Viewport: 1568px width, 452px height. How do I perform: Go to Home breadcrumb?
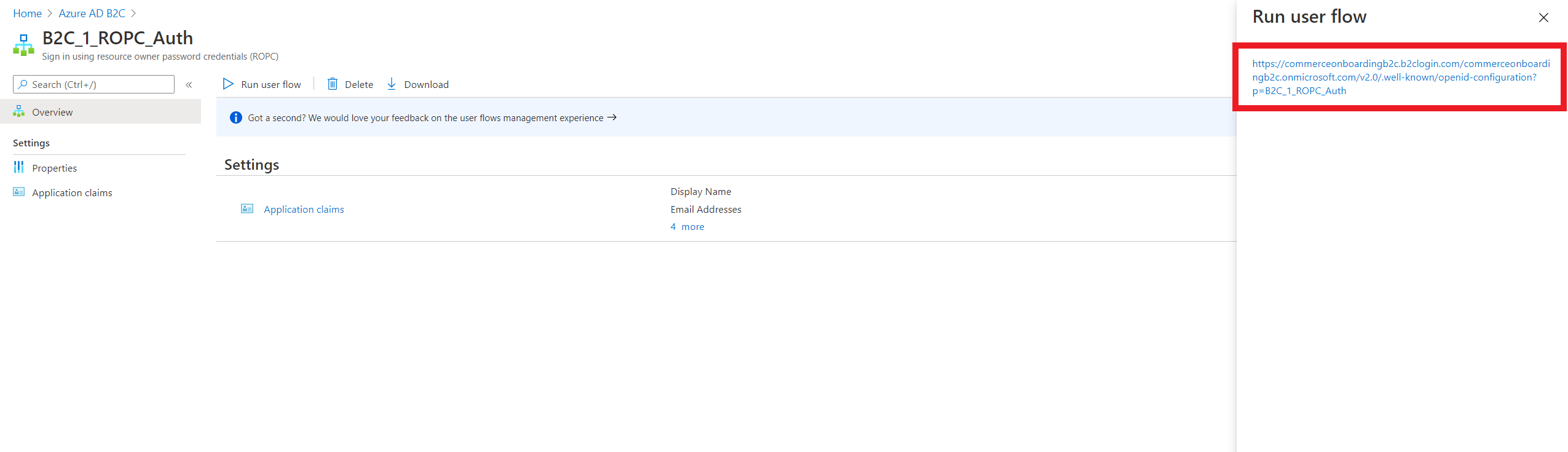(27, 14)
